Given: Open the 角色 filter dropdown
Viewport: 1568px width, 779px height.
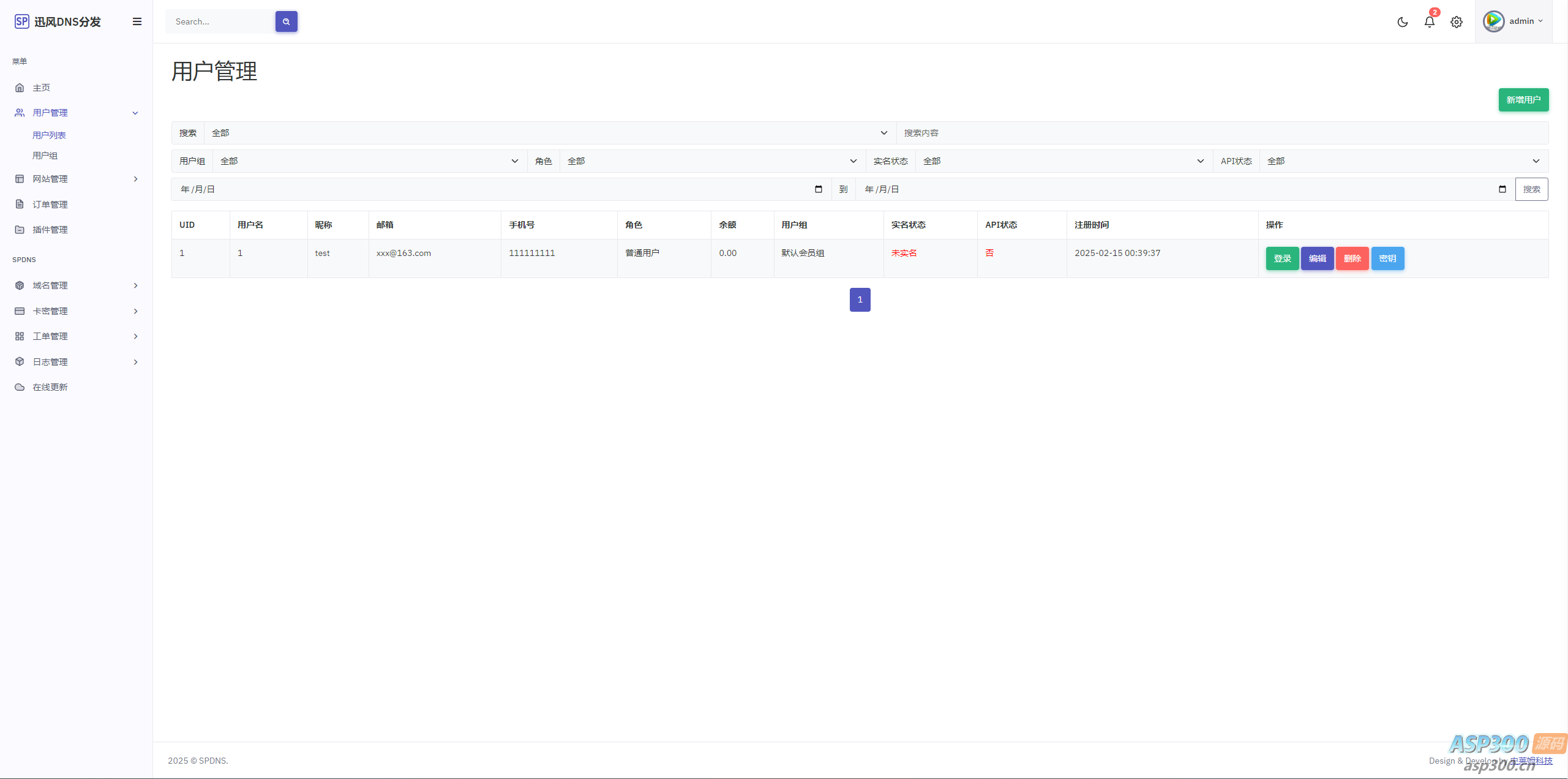Looking at the screenshot, I should tap(711, 161).
